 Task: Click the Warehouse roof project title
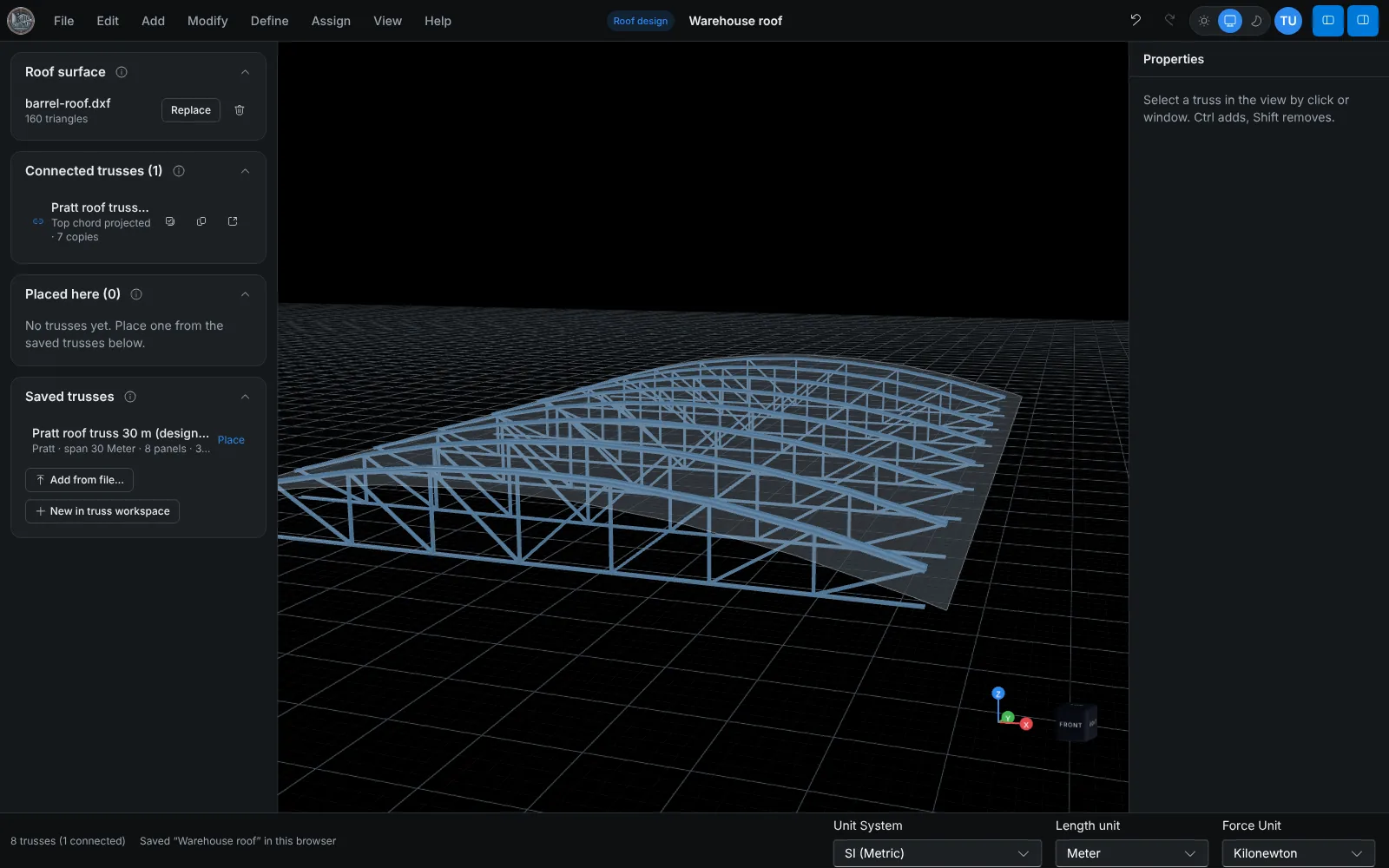[x=735, y=21]
